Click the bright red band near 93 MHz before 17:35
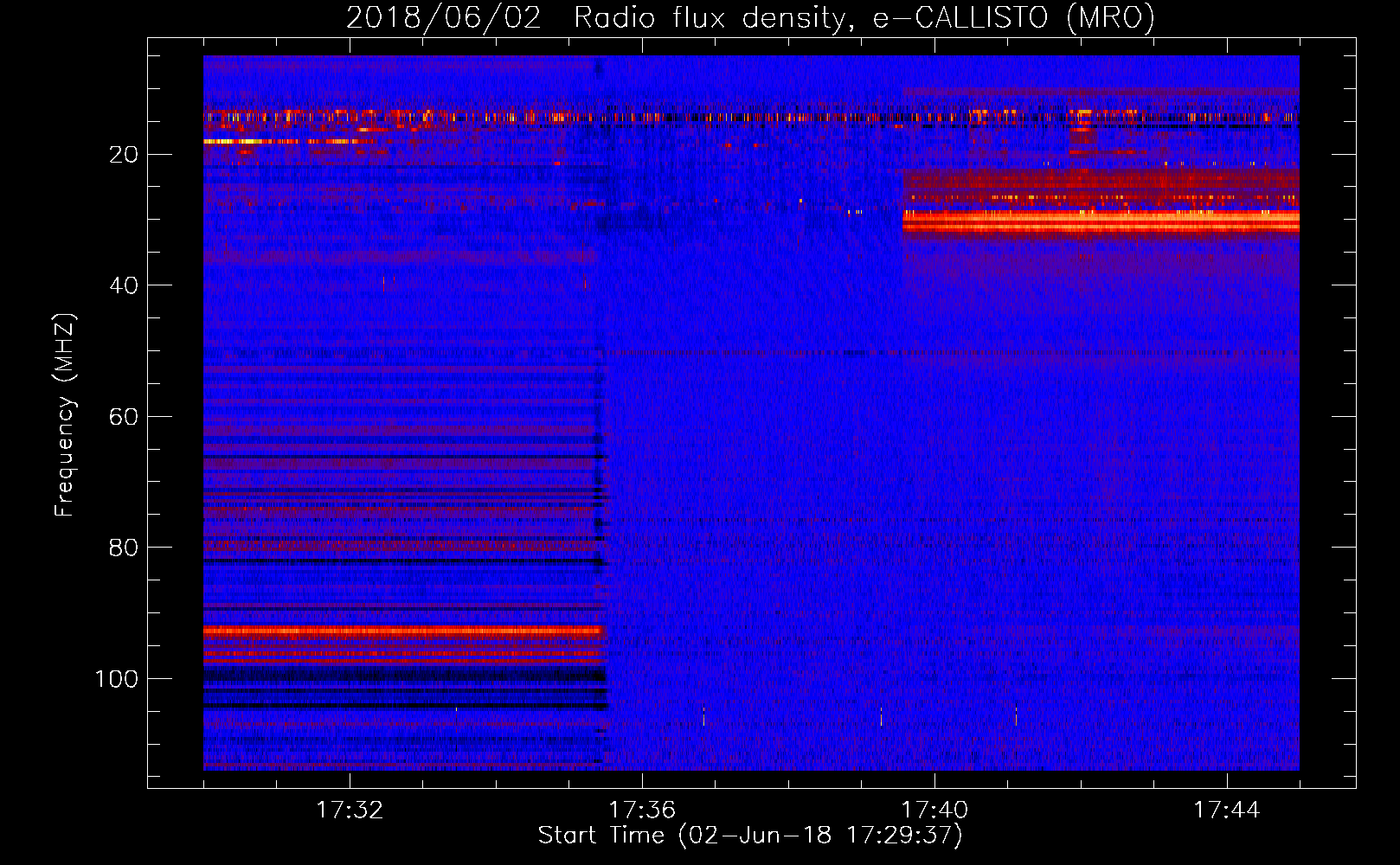This screenshot has width=1400, height=865. coord(402,631)
